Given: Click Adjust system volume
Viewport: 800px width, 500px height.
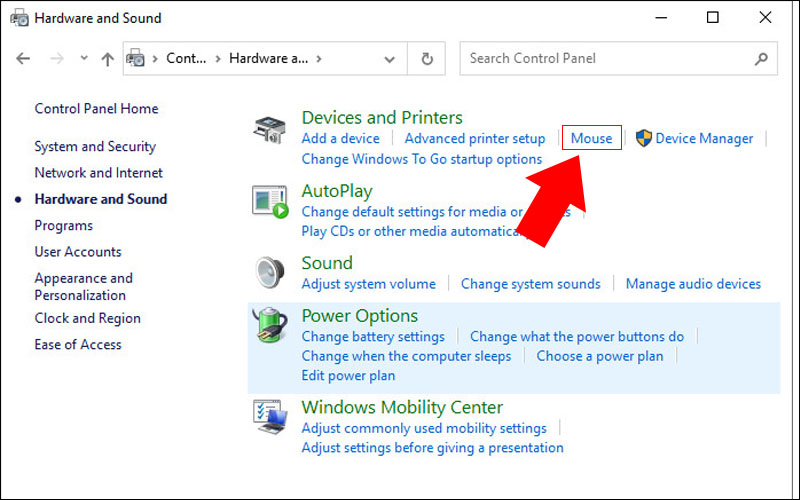Looking at the screenshot, I should (368, 284).
